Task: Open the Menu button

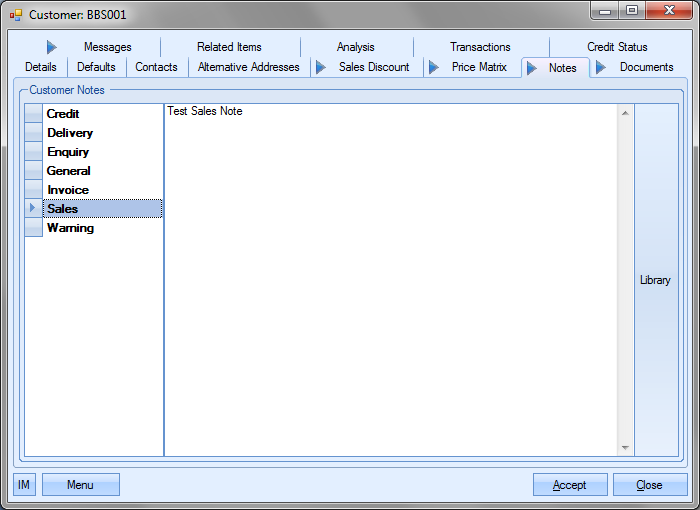Action: (x=80, y=485)
